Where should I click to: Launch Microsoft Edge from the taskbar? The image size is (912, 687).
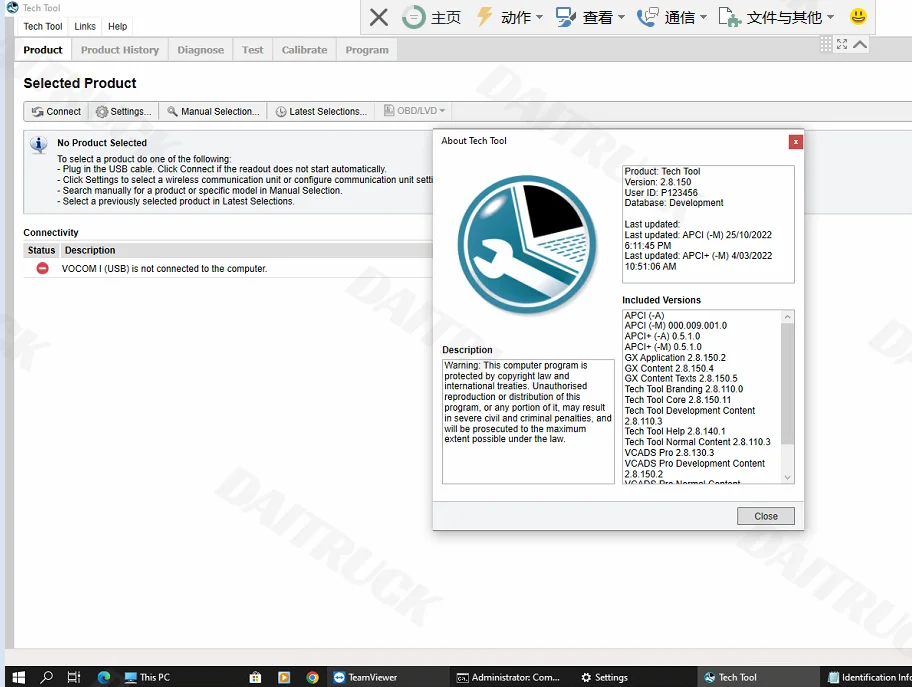coord(104,677)
